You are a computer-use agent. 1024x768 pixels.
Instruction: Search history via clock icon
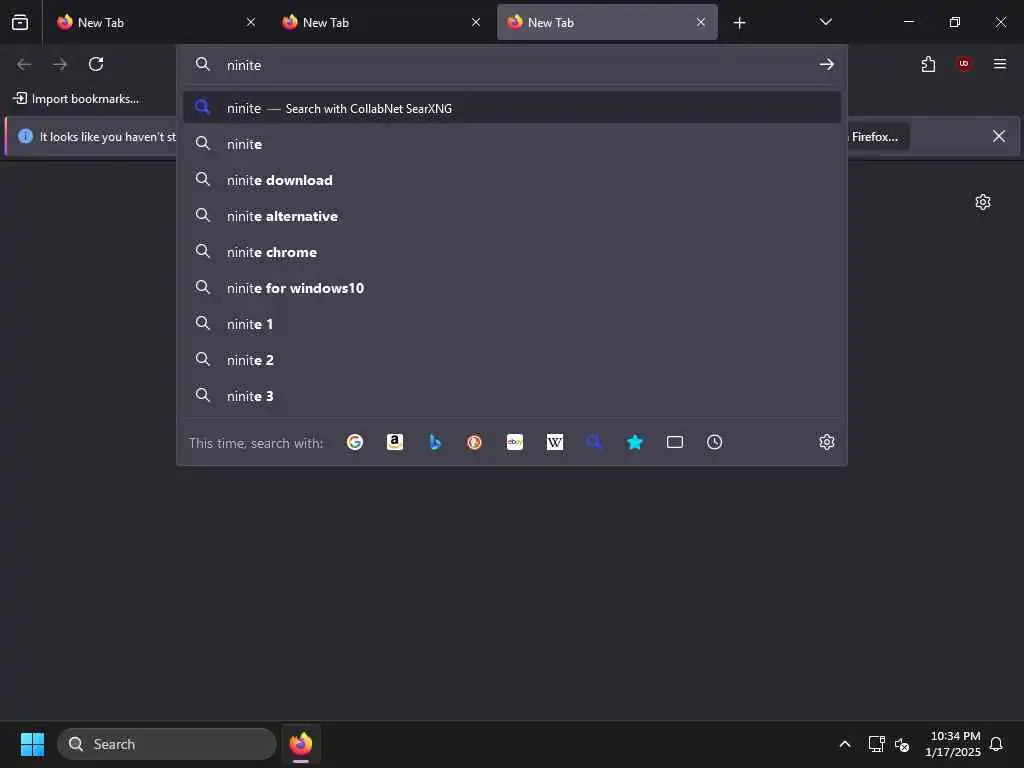coord(714,442)
